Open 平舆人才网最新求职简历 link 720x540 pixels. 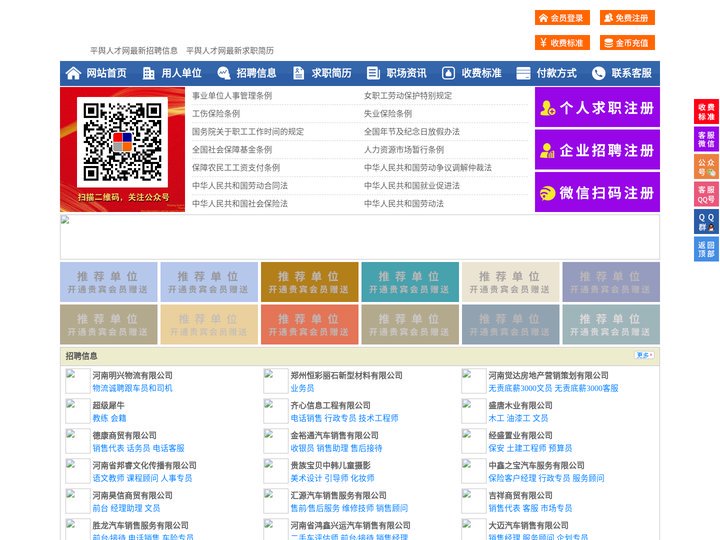click(x=230, y=51)
